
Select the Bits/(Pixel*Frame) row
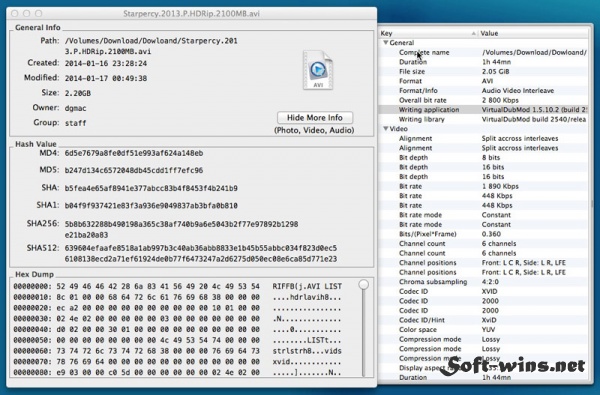(483, 234)
